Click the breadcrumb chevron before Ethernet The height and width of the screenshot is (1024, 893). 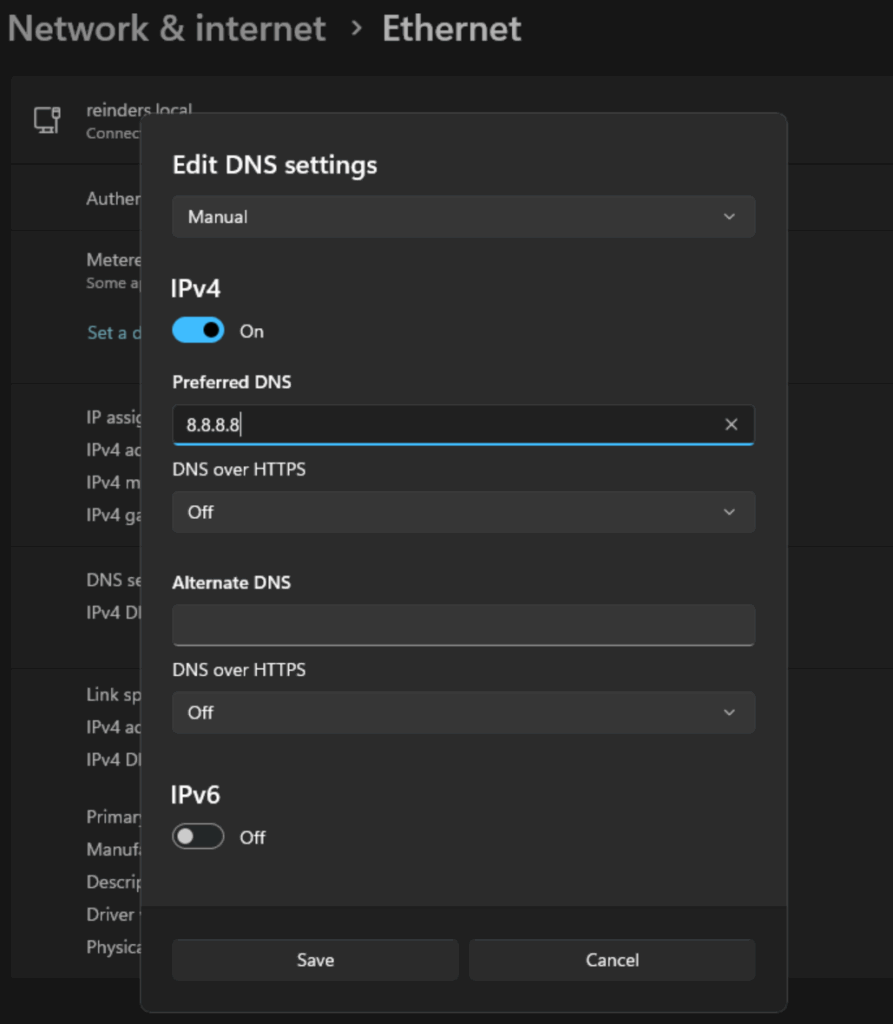pyautogui.click(x=356, y=29)
